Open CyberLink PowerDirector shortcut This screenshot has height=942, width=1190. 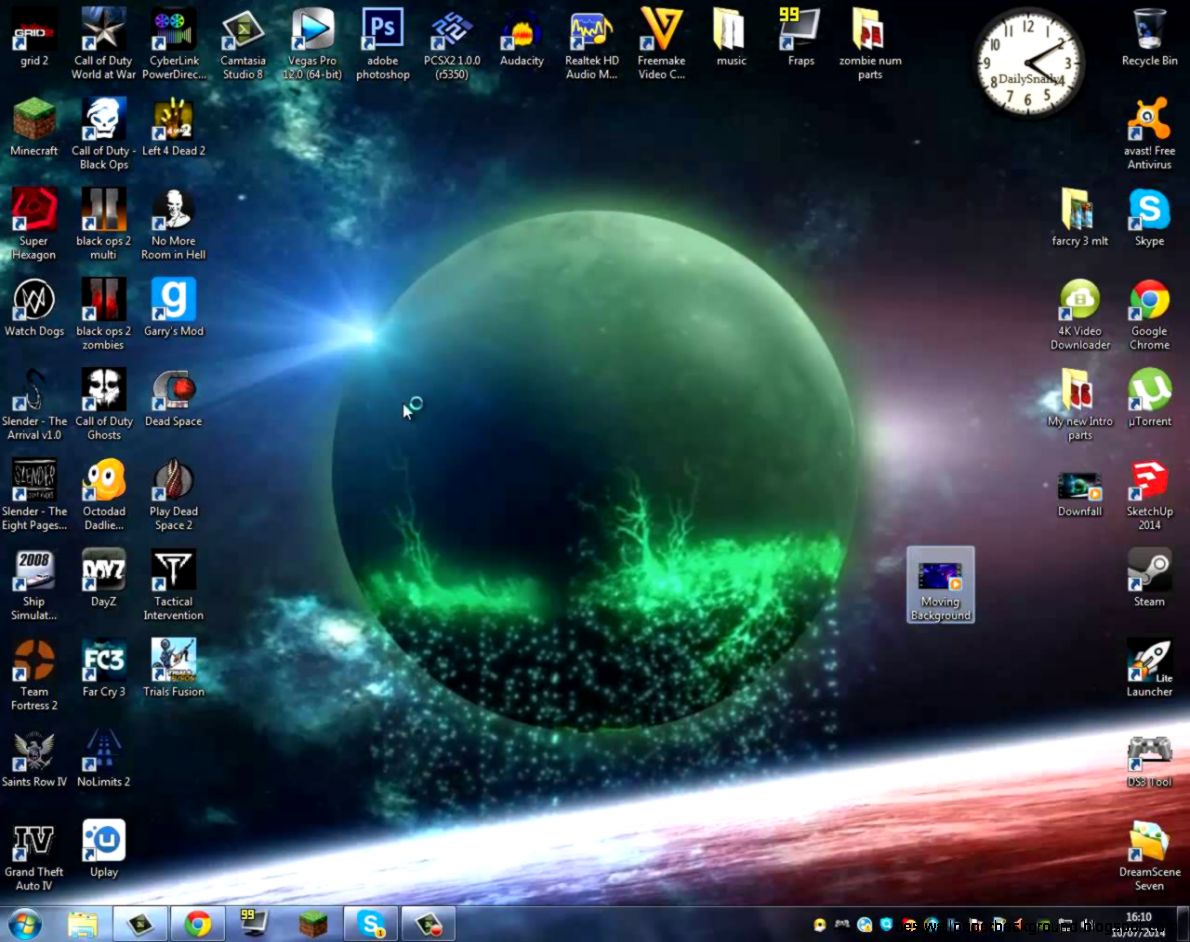[x=174, y=43]
